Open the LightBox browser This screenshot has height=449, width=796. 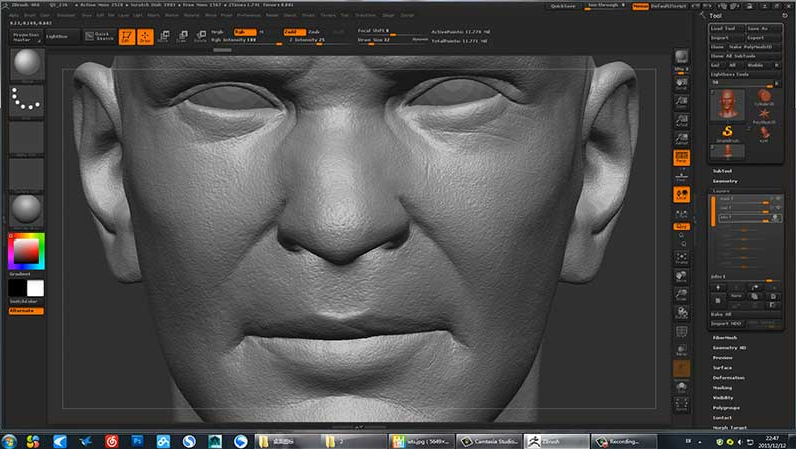tap(61, 37)
